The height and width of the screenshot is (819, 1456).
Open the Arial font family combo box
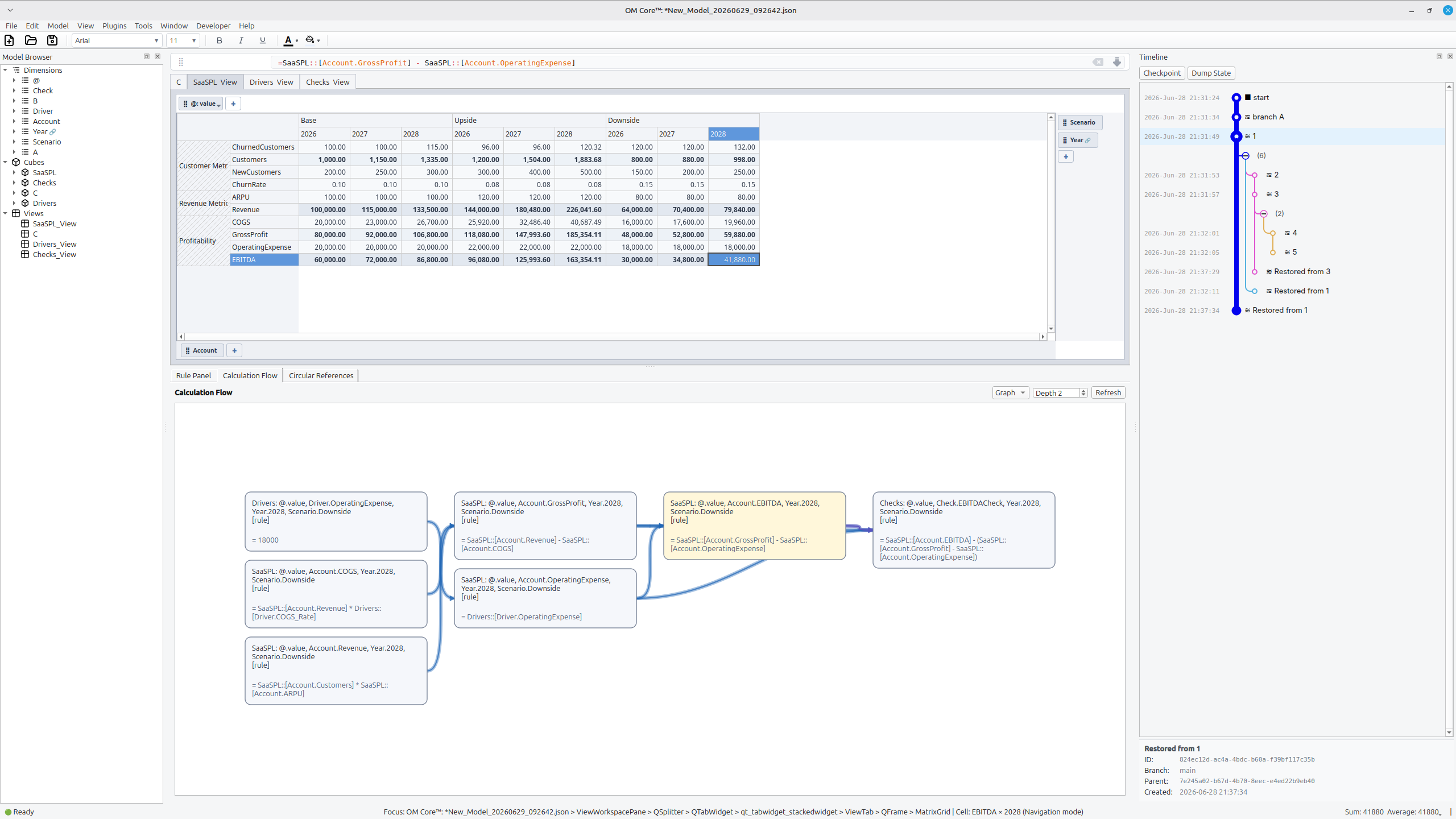tap(117, 40)
